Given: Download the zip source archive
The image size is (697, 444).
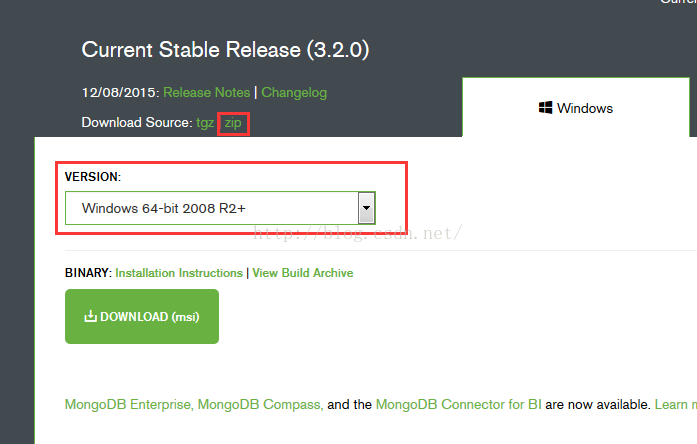Looking at the screenshot, I should [x=233, y=123].
